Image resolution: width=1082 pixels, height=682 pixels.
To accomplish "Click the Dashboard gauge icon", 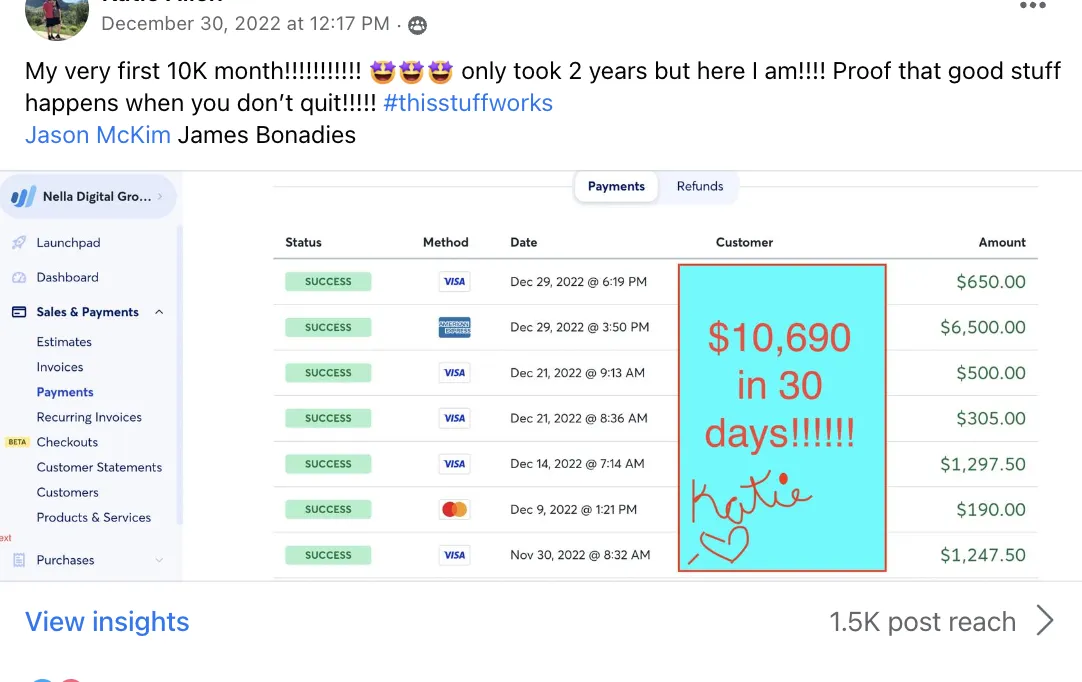I will pyautogui.click(x=19, y=277).
